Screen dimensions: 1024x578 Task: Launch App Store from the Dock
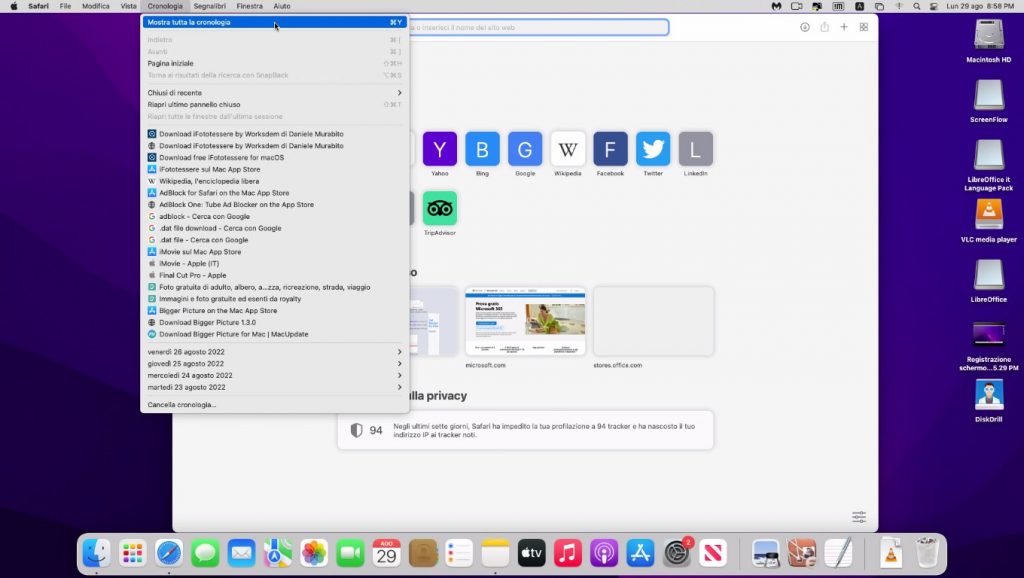coord(640,552)
